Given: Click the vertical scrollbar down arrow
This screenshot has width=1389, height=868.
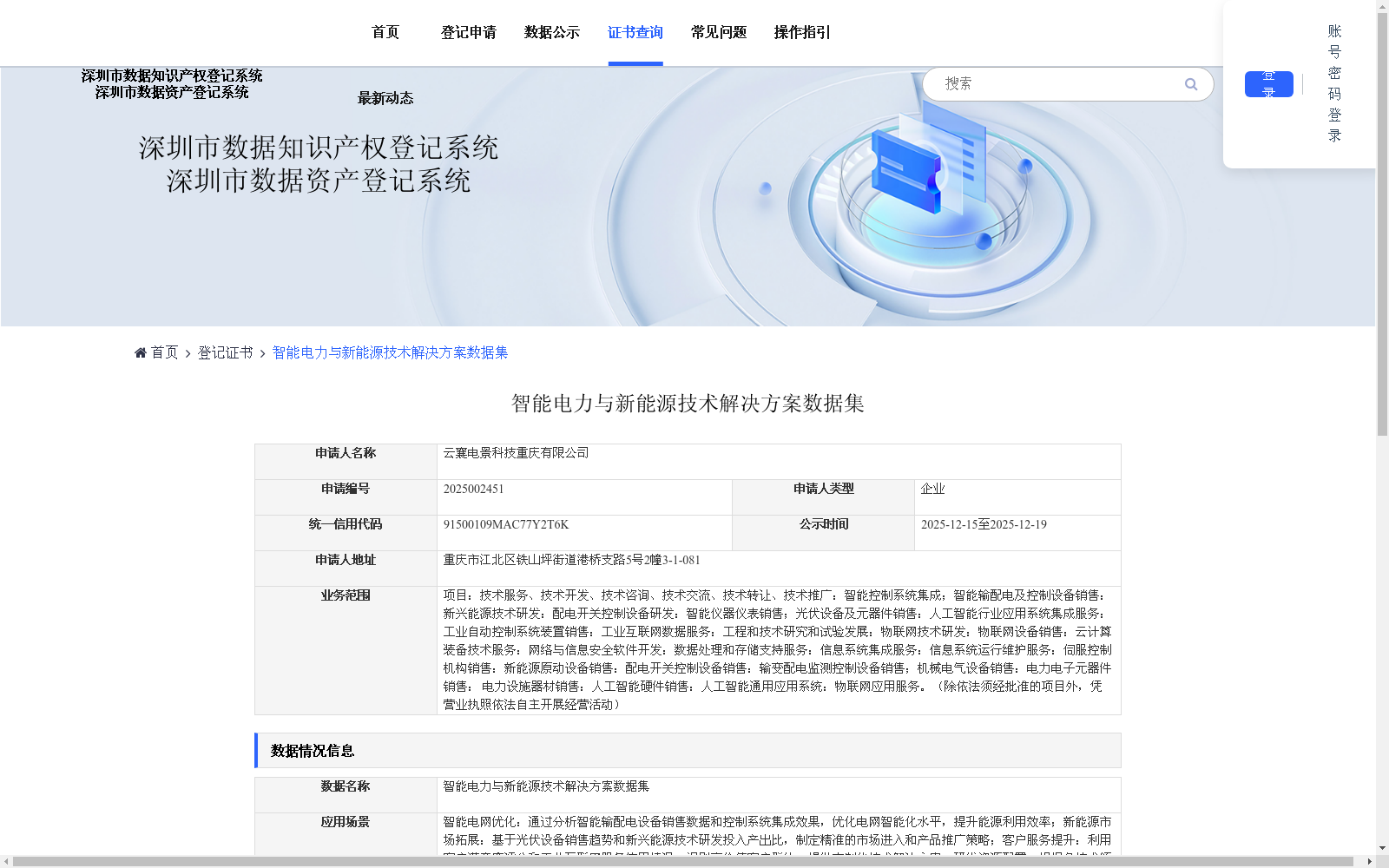Looking at the screenshot, I should coord(1382,848).
